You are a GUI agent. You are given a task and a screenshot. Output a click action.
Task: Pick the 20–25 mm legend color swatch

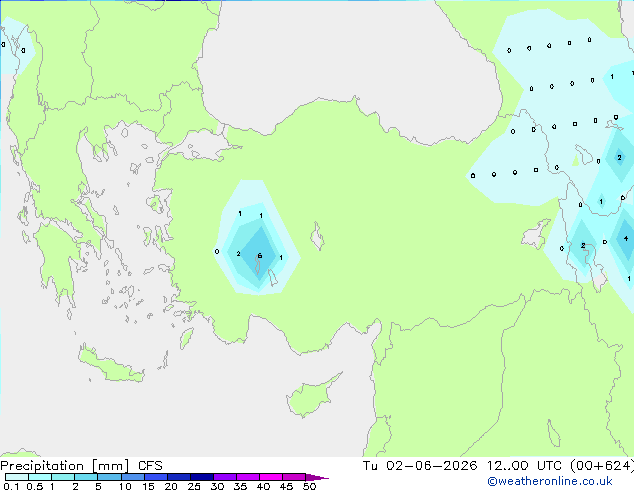click(178, 477)
